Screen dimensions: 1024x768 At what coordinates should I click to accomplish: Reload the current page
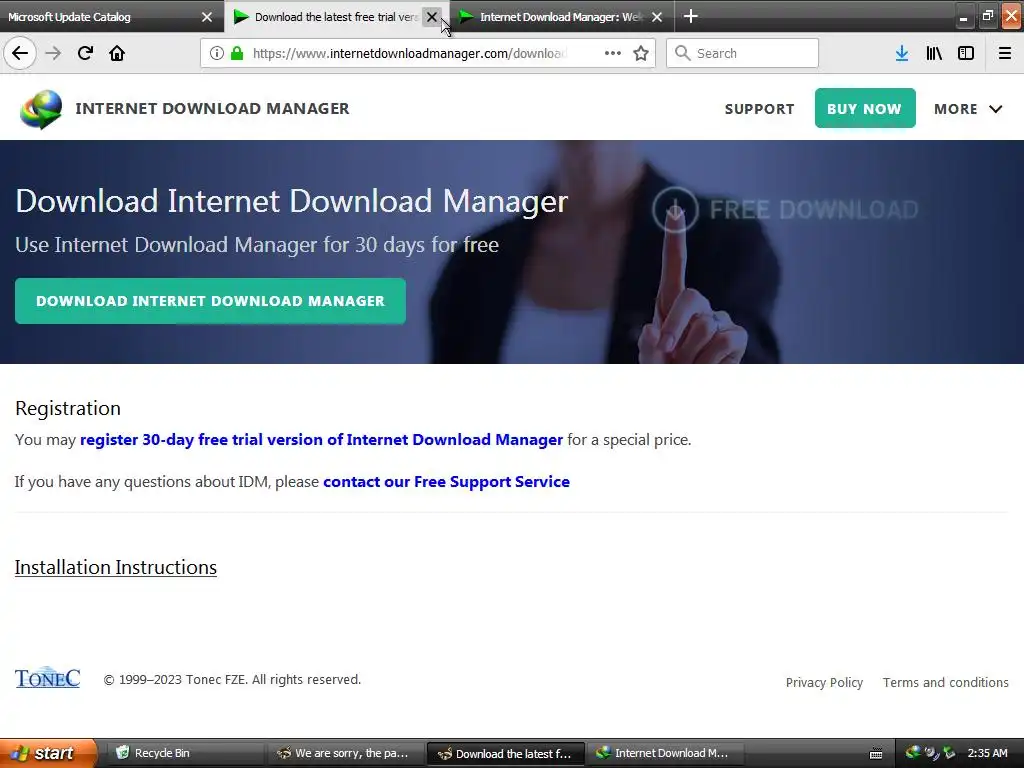coord(85,54)
